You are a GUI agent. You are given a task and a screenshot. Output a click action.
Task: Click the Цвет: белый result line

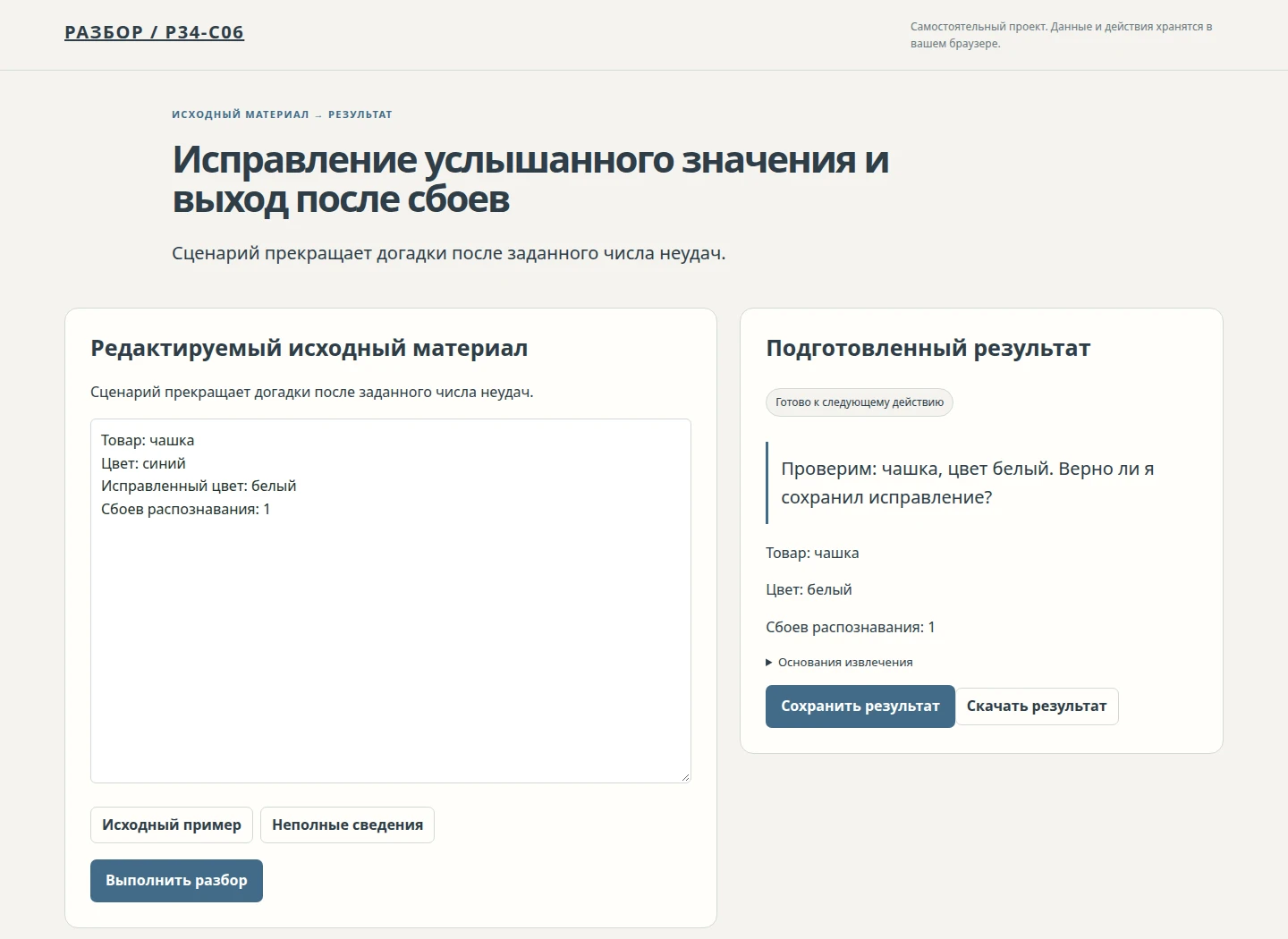click(x=809, y=589)
